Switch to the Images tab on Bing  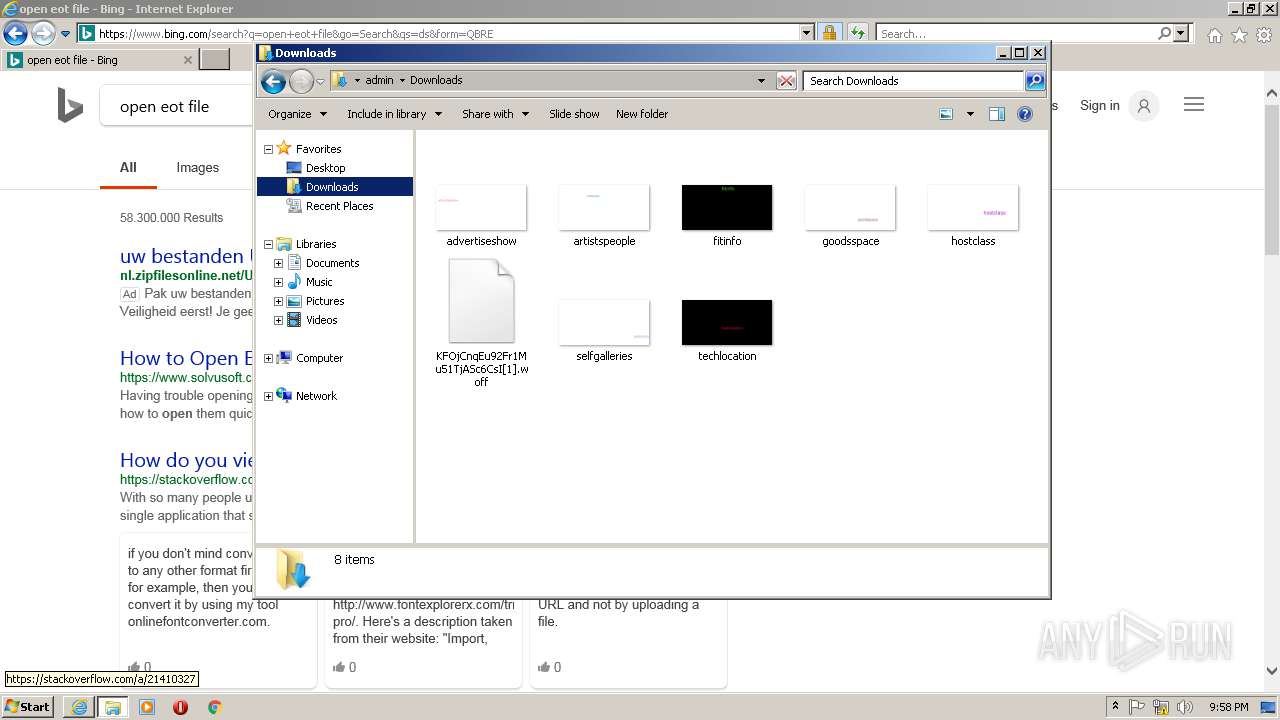pos(197,168)
